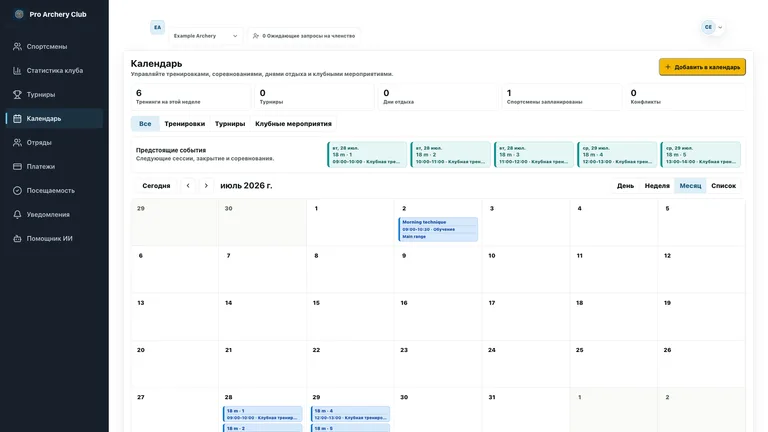Click the Конфликты stat card
This screenshot has width=768, height=432.
pos(685,97)
